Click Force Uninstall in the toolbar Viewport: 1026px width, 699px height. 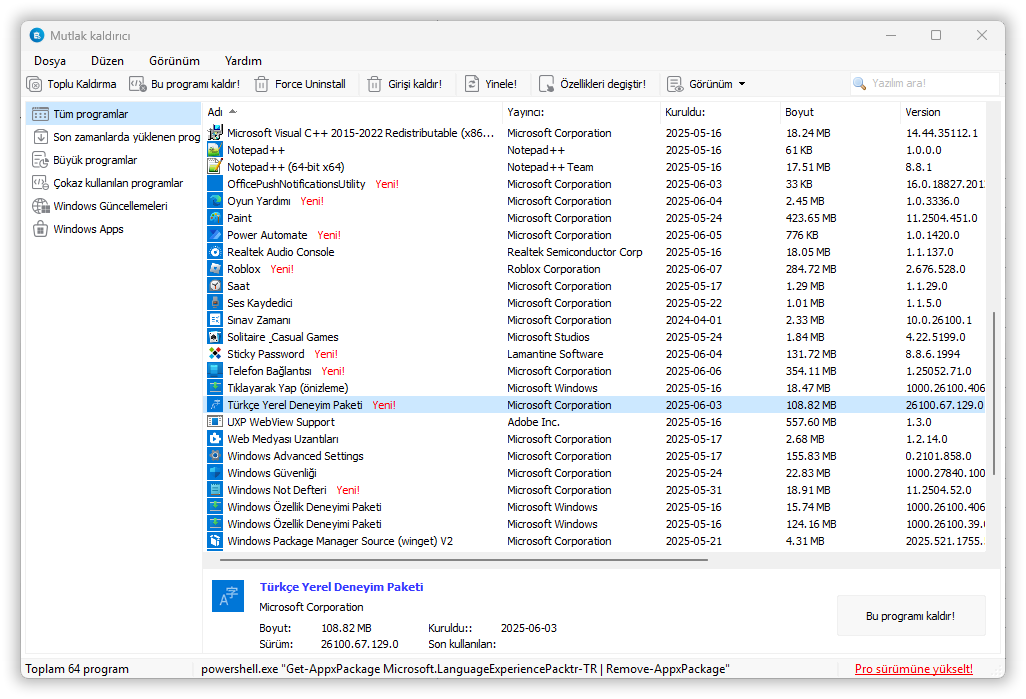pos(300,84)
